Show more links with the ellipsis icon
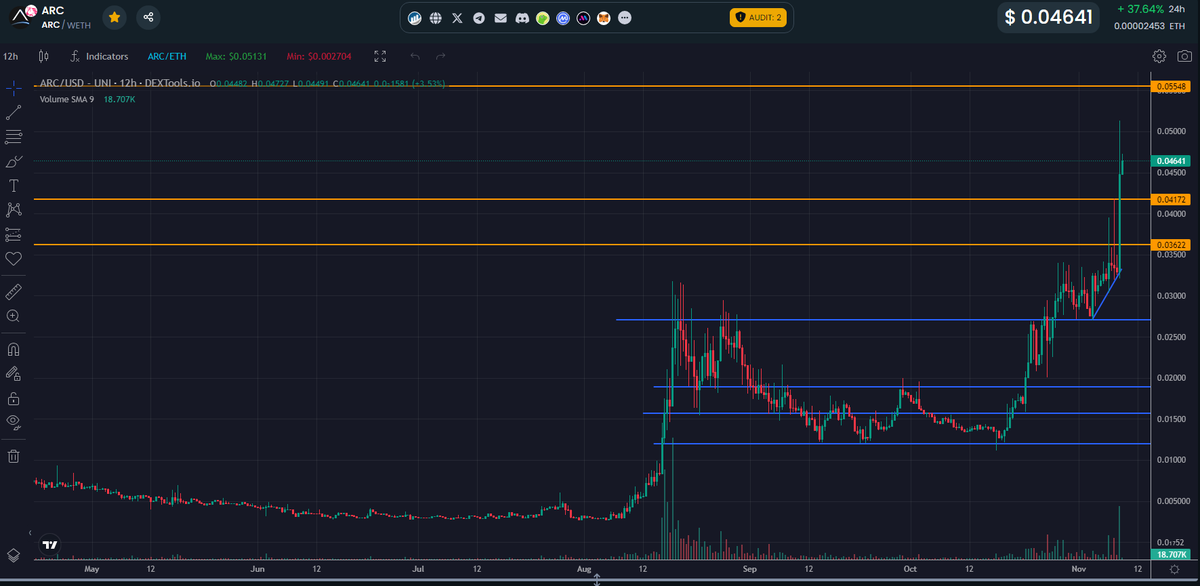1200x586 pixels. coord(625,18)
